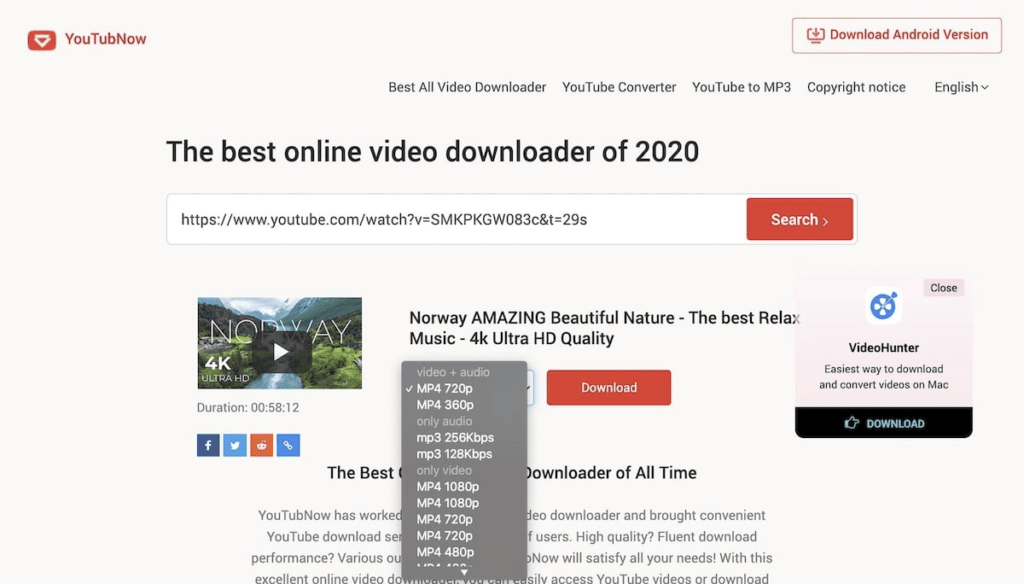Open YouTube to MP3 nav link
Screen dimensions: 1024x584
click(x=741, y=87)
